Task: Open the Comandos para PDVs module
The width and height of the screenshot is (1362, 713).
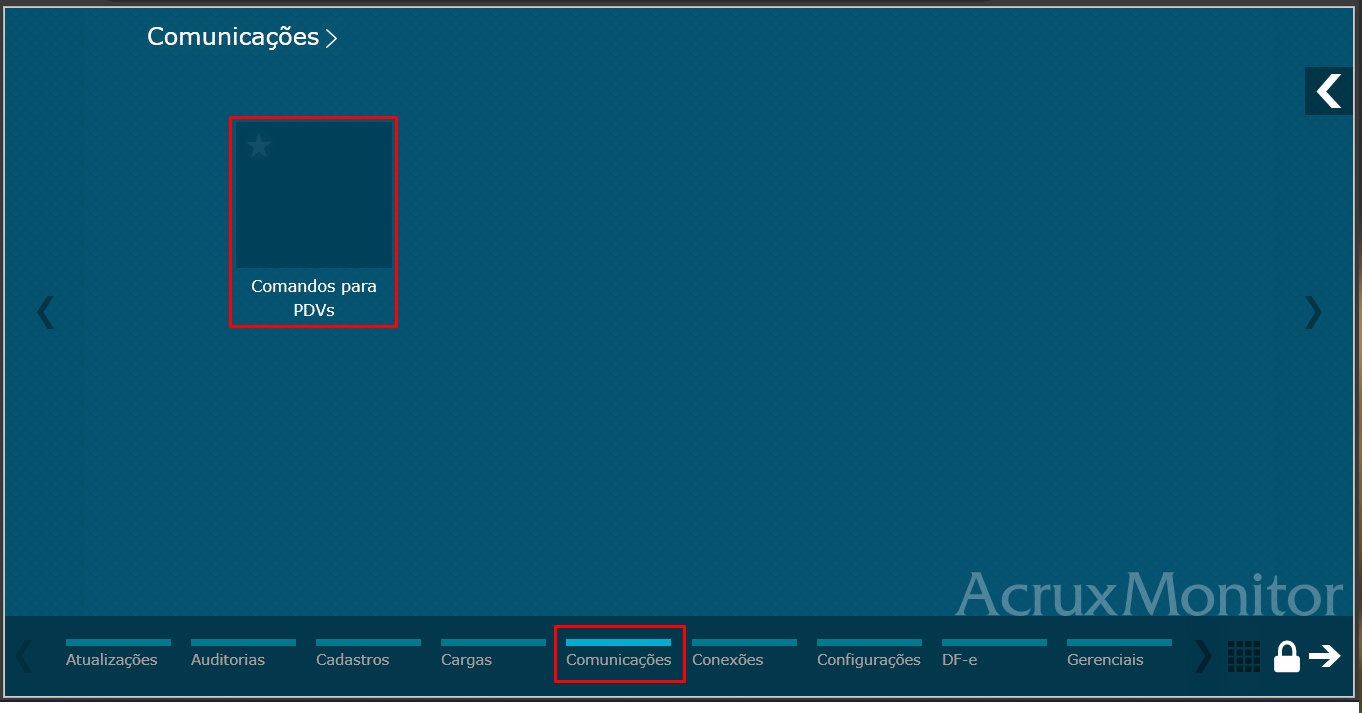Action: tap(313, 193)
